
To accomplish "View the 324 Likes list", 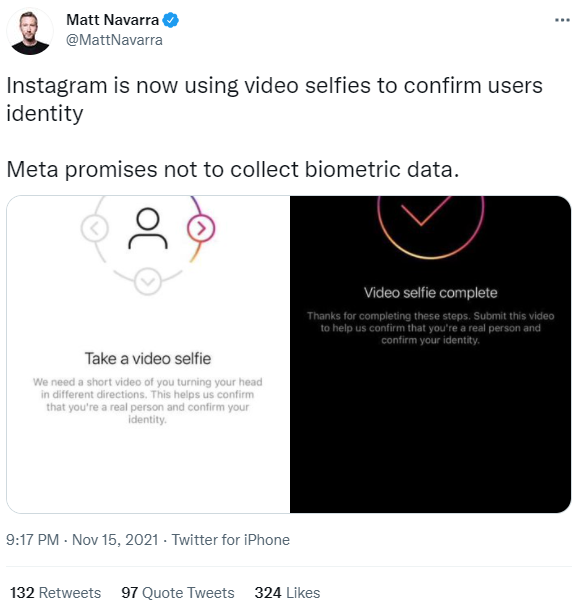I will [287, 592].
